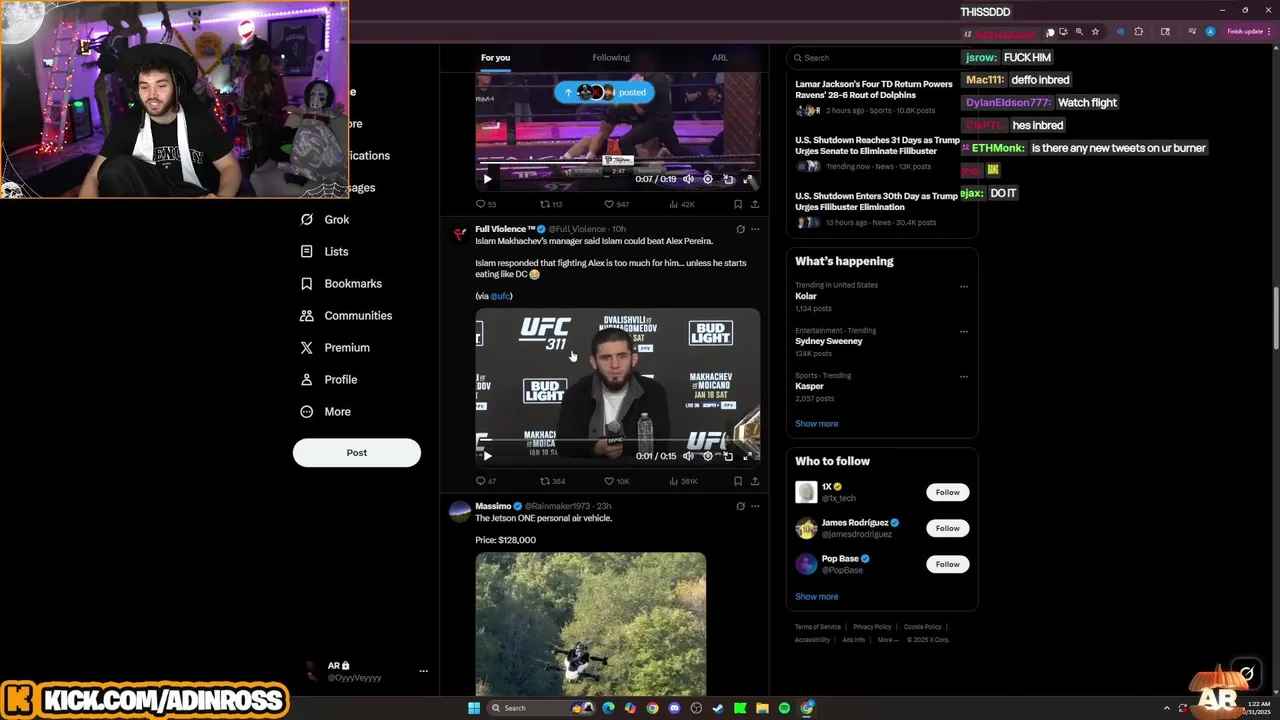The height and width of the screenshot is (720, 1280).
Task: View analytics of post with 42K views
Action: 681,204
